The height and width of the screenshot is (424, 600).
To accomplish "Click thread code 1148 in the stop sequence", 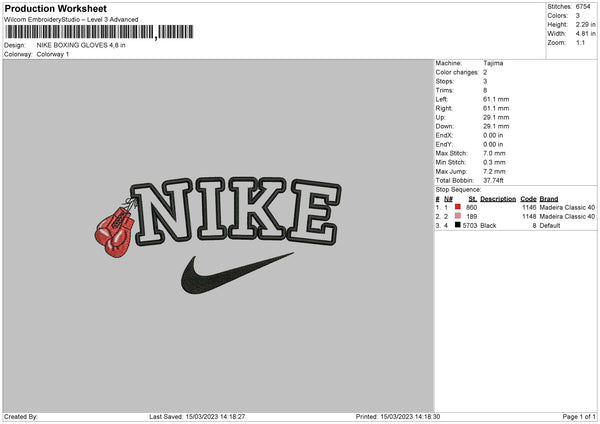I will [x=529, y=217].
